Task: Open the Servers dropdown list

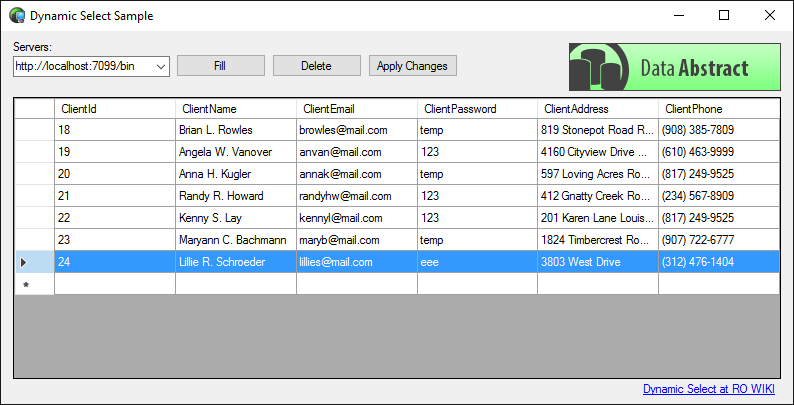Action: [160, 66]
